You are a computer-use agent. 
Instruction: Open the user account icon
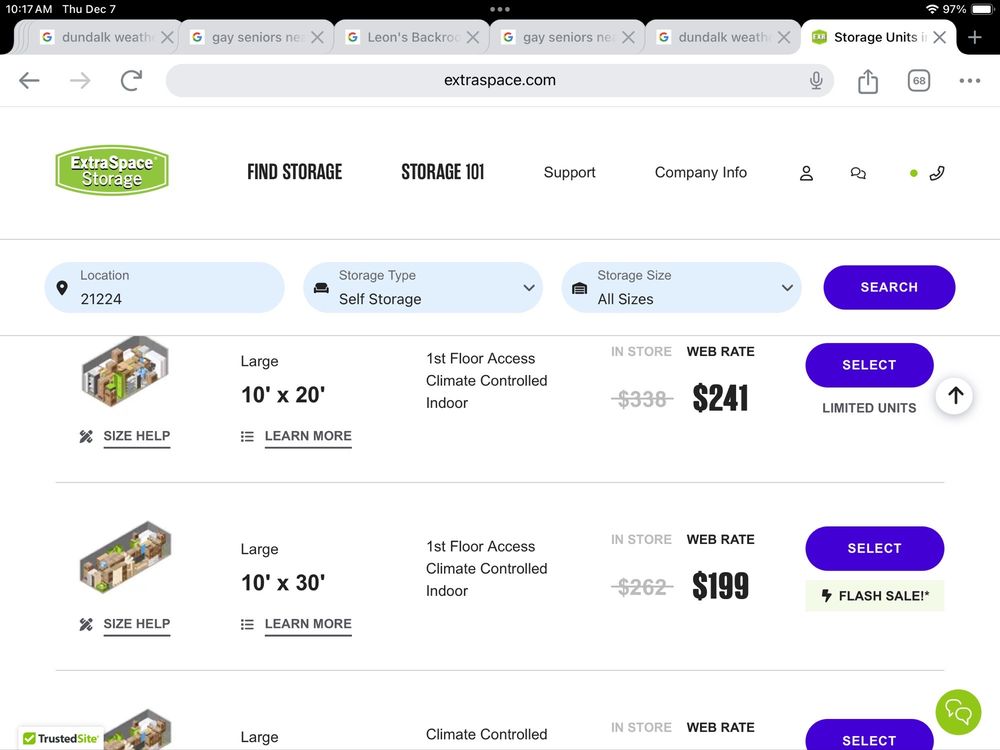click(806, 173)
